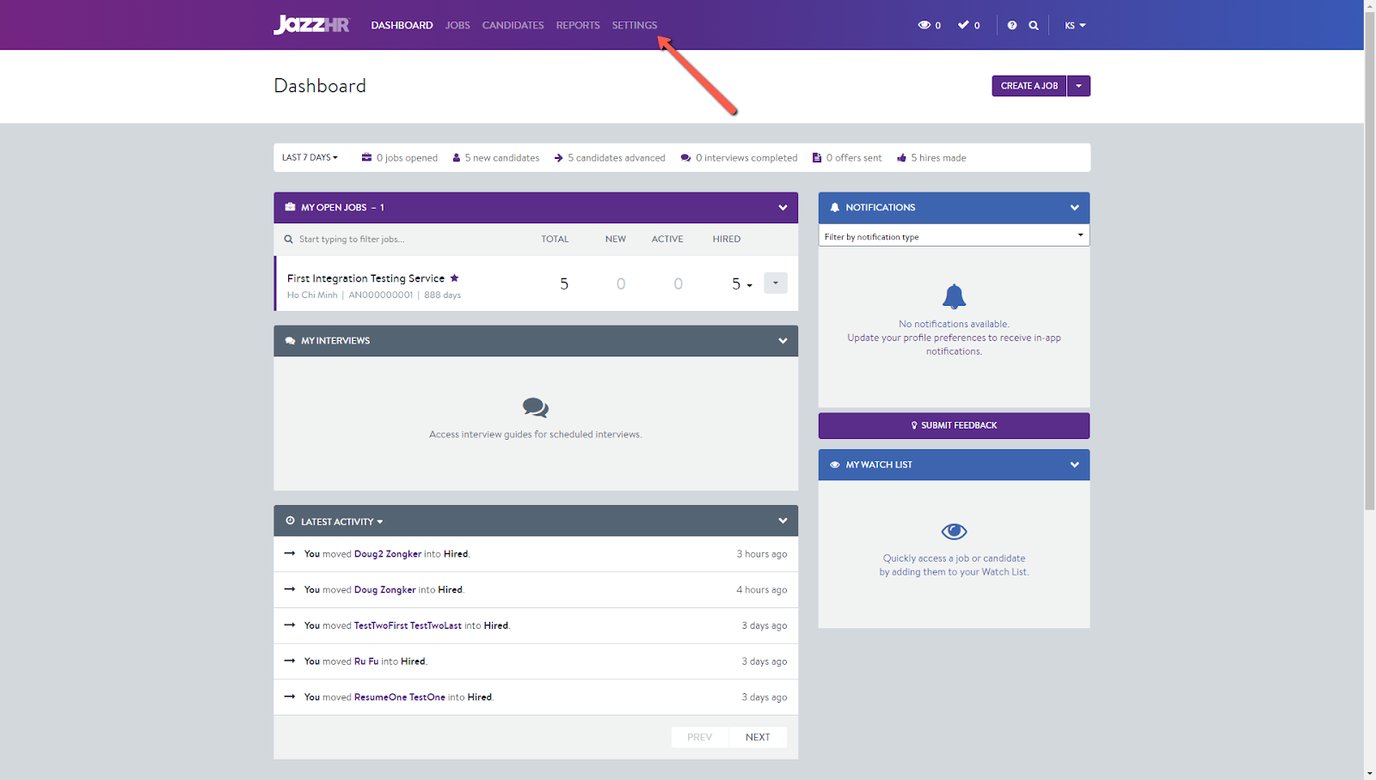Open Filter by notification type dropdown
The image size is (1376, 780).
pyautogui.click(x=954, y=236)
